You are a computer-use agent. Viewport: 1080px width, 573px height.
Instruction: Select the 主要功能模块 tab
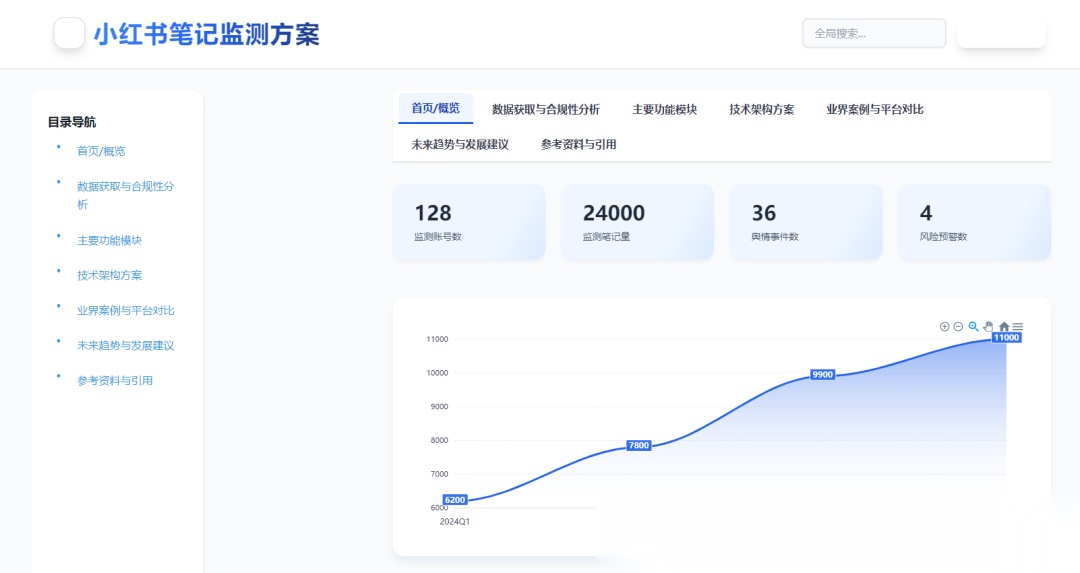click(x=665, y=110)
